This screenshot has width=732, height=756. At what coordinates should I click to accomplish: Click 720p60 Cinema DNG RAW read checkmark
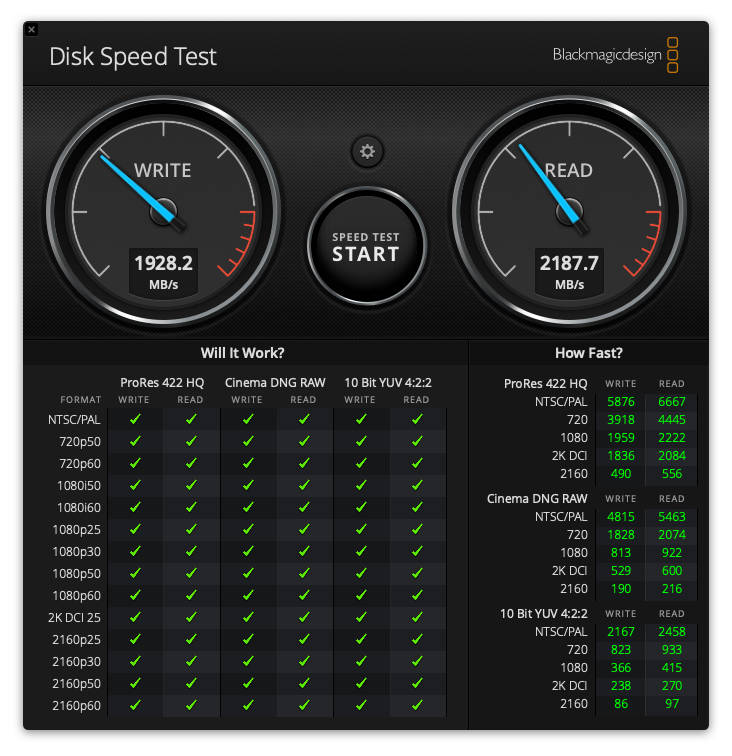304,463
